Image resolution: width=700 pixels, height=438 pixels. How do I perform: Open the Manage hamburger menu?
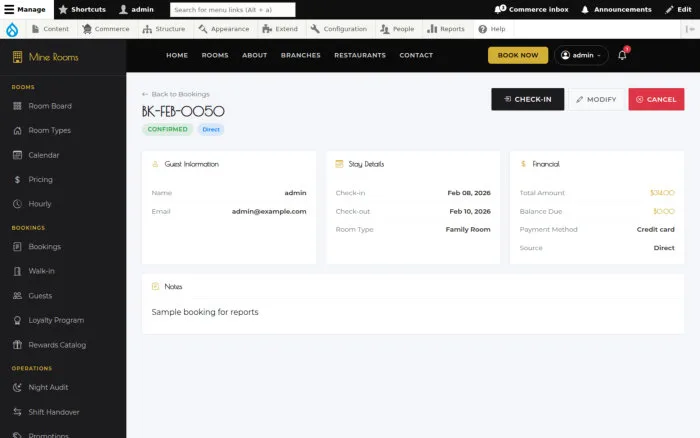click(25, 9)
